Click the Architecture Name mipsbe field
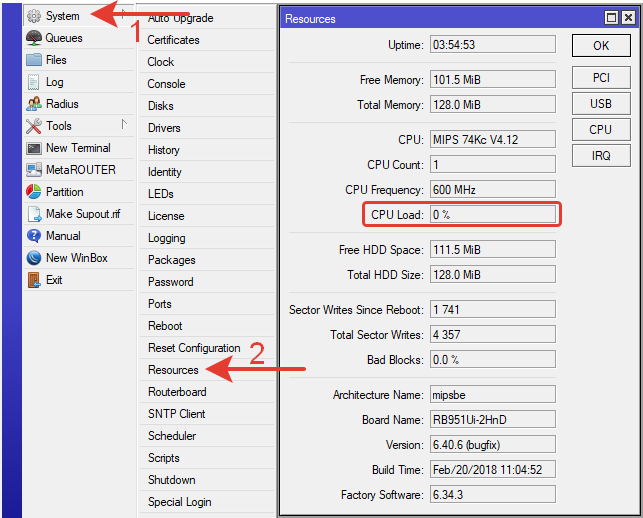 [x=493, y=395]
